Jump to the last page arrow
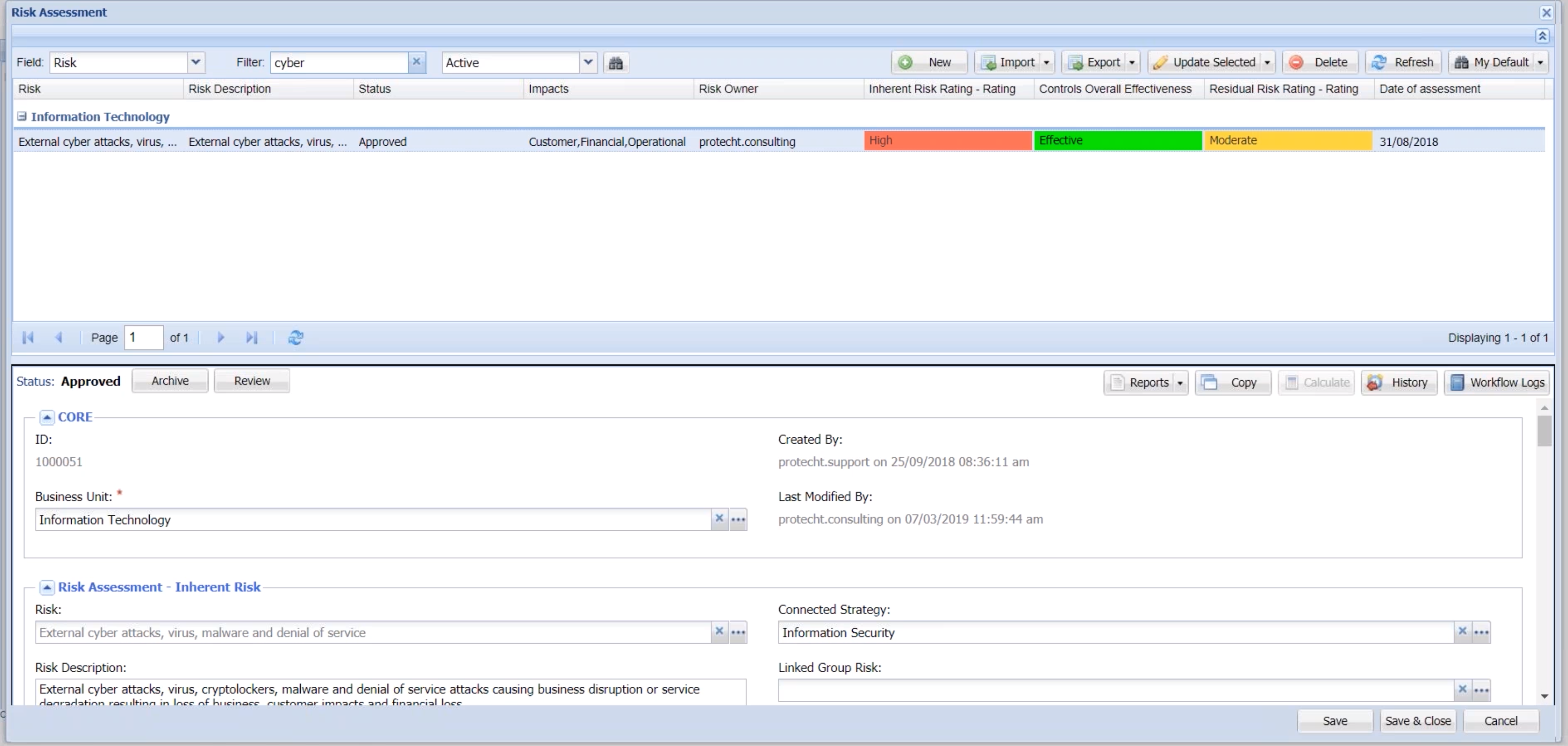Image resolution: width=1568 pixels, height=746 pixels. [x=251, y=338]
